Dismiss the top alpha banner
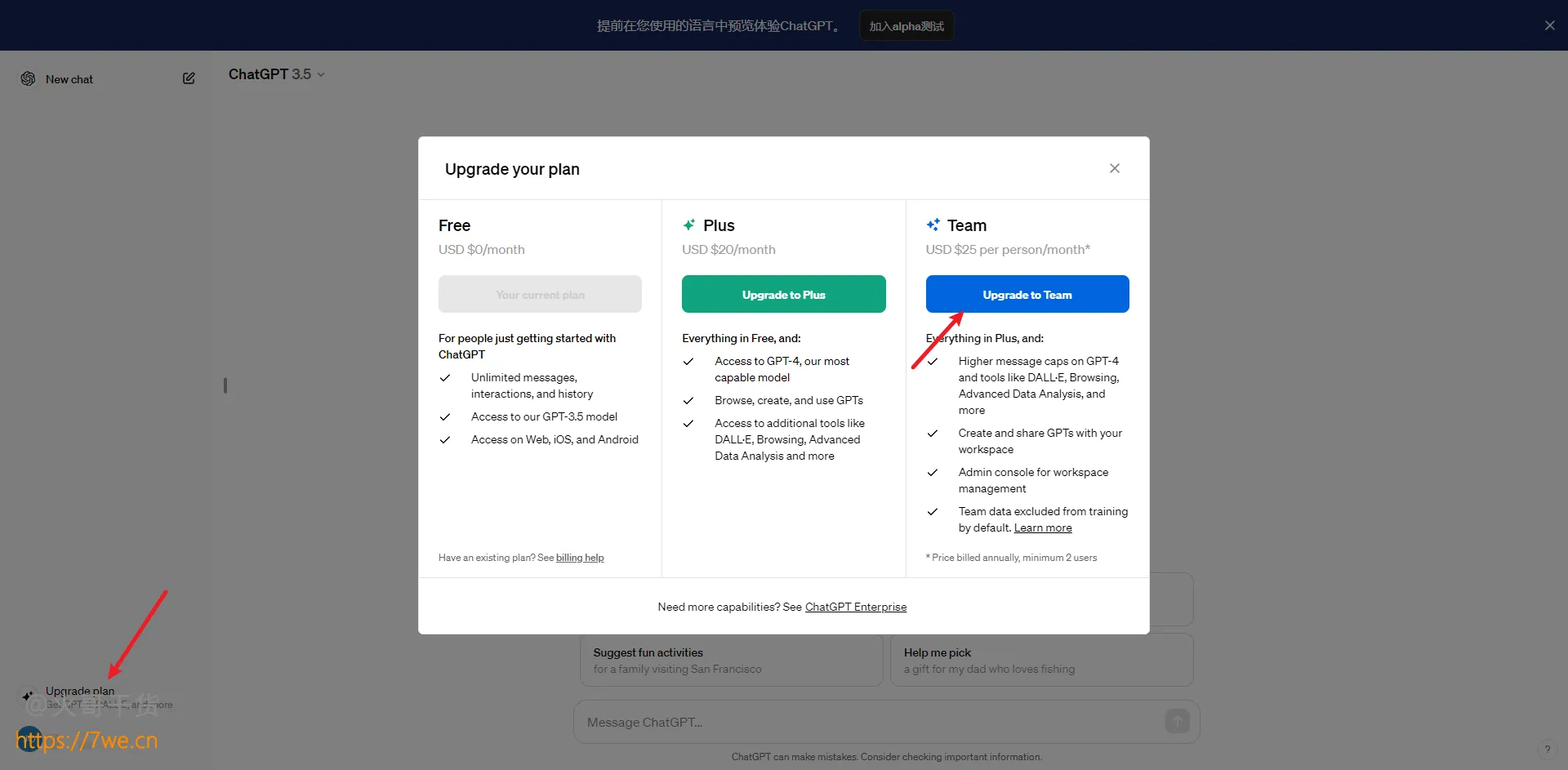 (x=1549, y=25)
